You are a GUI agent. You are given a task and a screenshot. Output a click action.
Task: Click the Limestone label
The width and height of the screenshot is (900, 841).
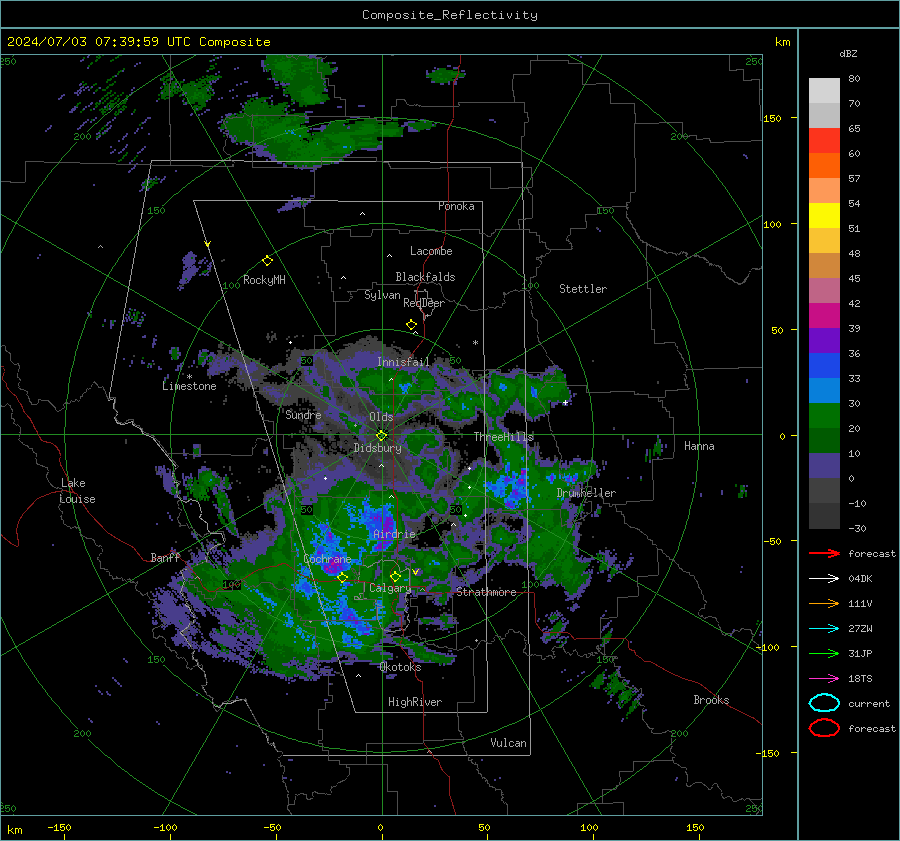coord(189,386)
